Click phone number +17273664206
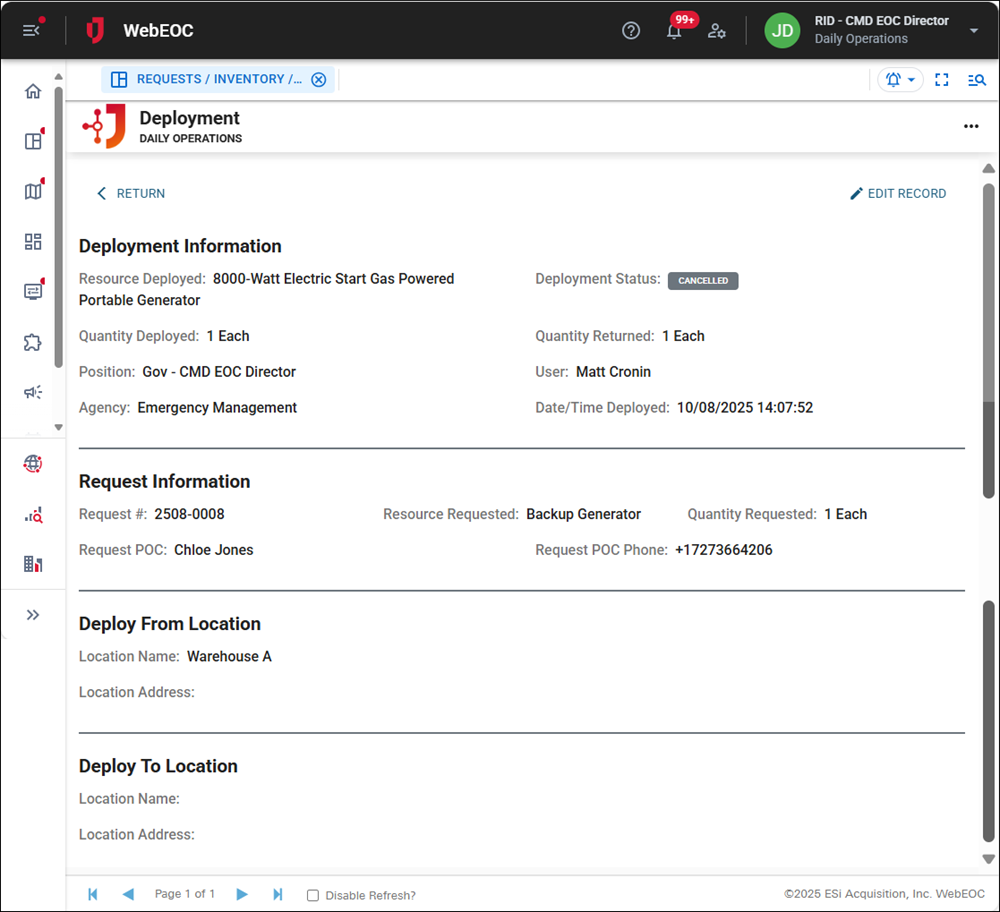The image size is (1000, 912). point(724,550)
